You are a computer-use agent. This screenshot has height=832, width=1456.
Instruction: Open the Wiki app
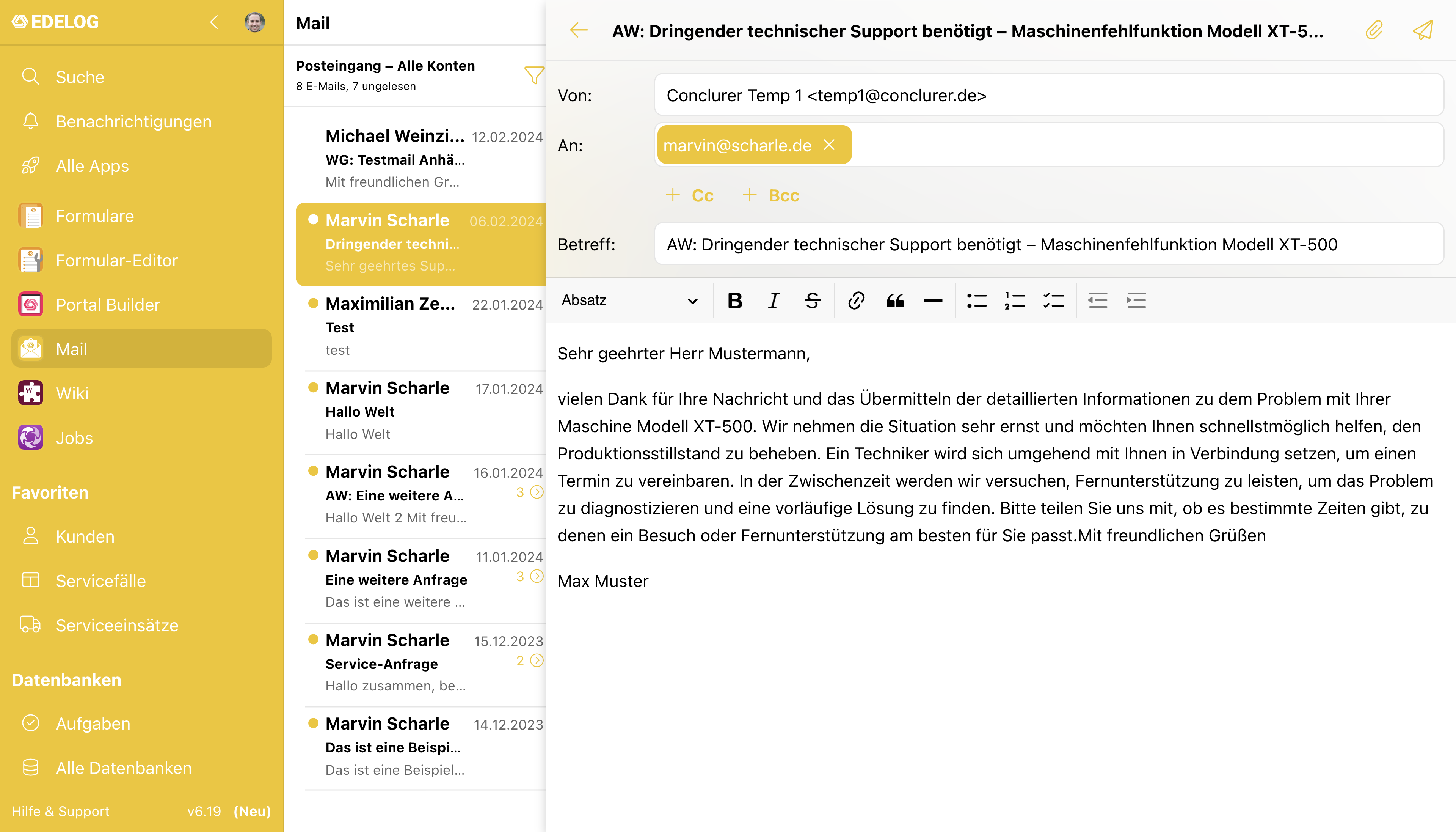coord(141,393)
